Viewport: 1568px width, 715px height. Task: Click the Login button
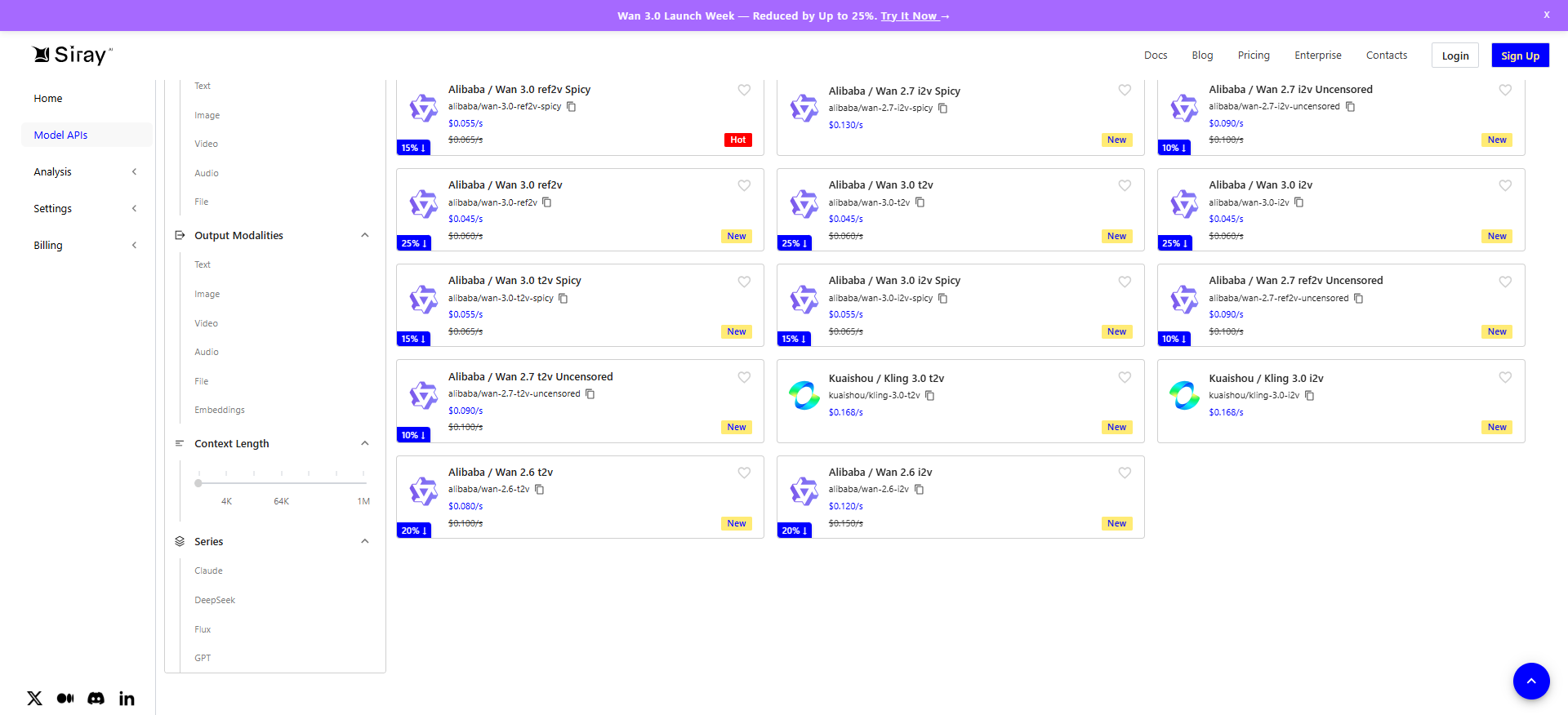(x=1455, y=56)
